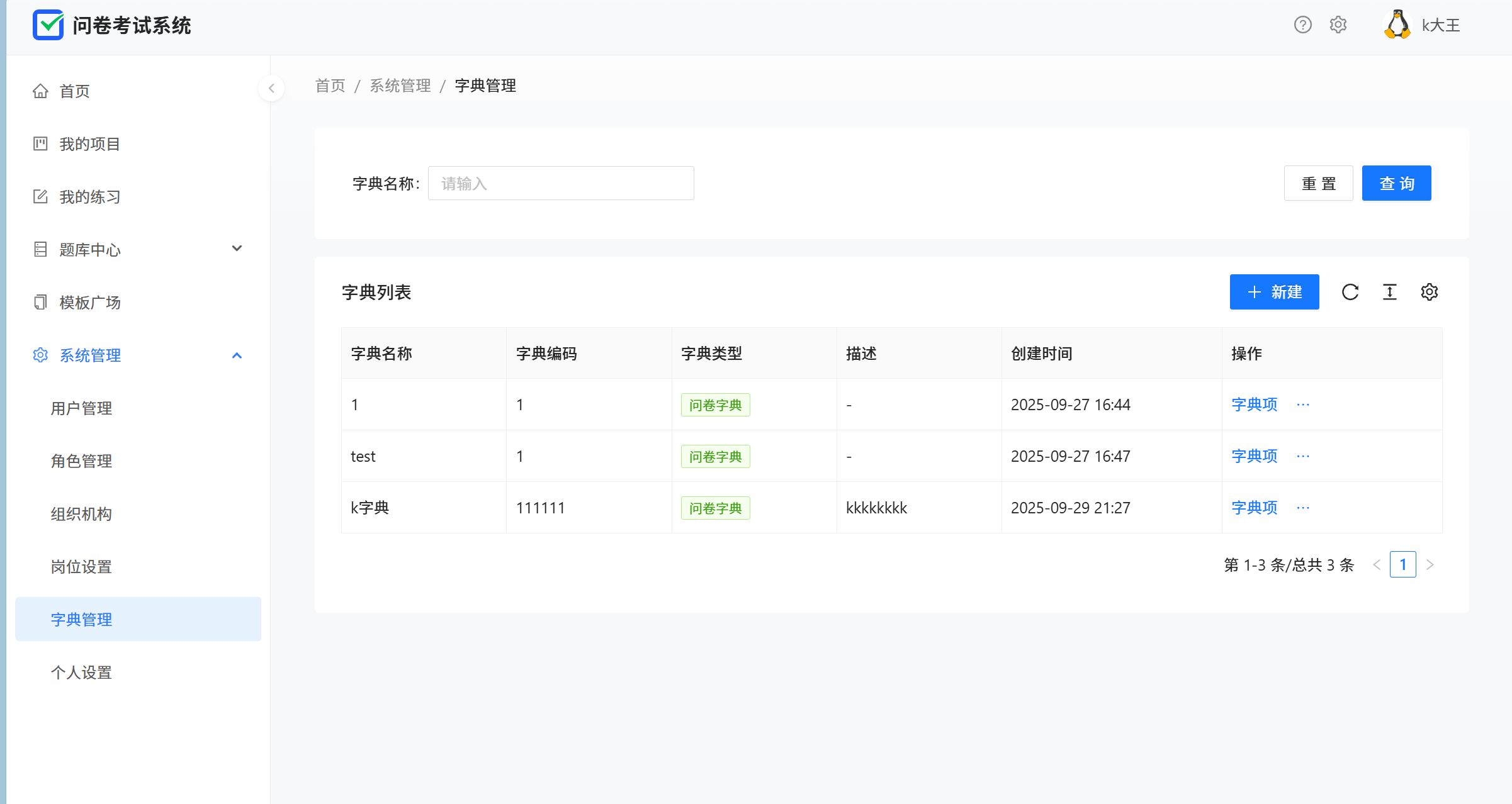Open table density height icon

pyautogui.click(x=1389, y=292)
